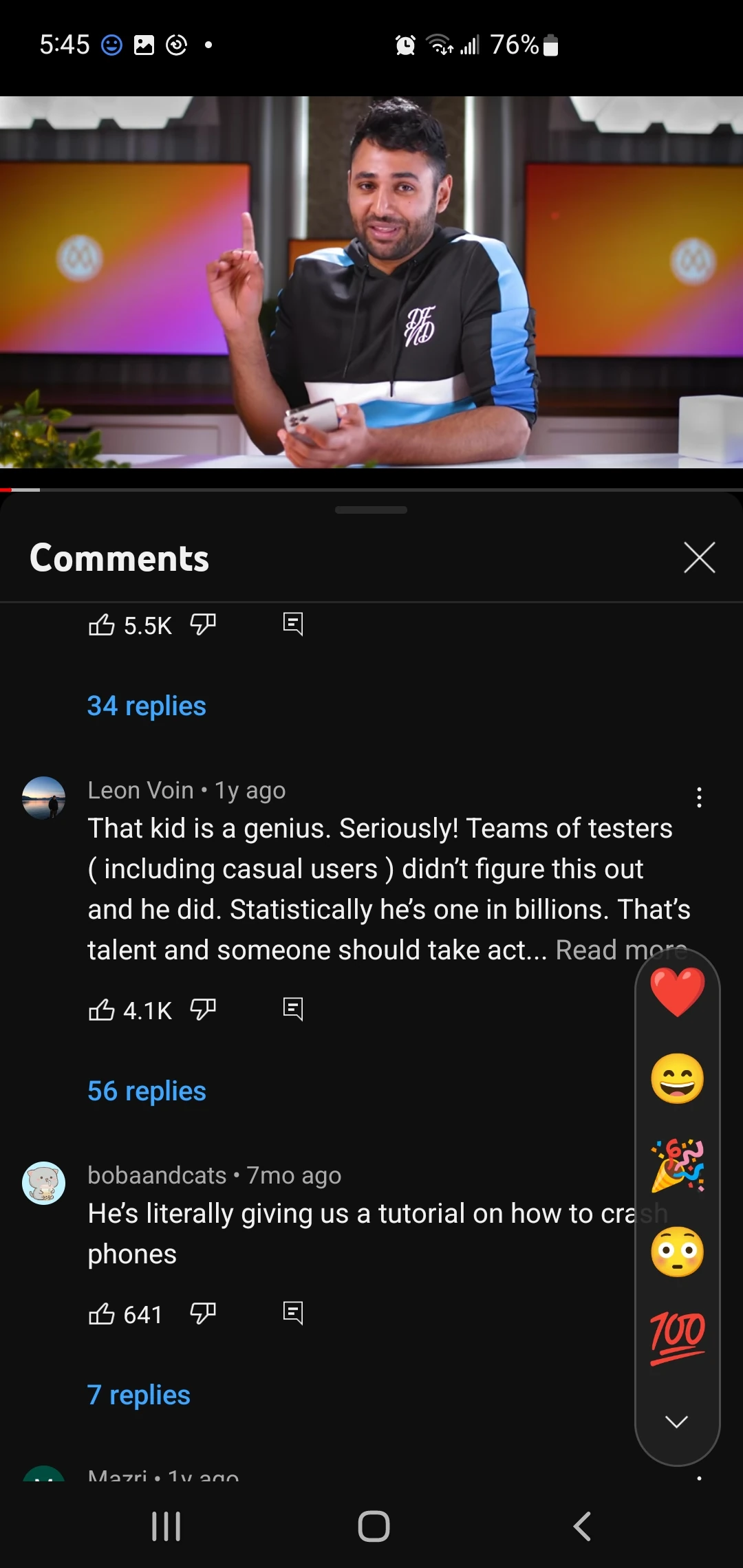Expand Leon Voin's comment via Read more

(618, 950)
